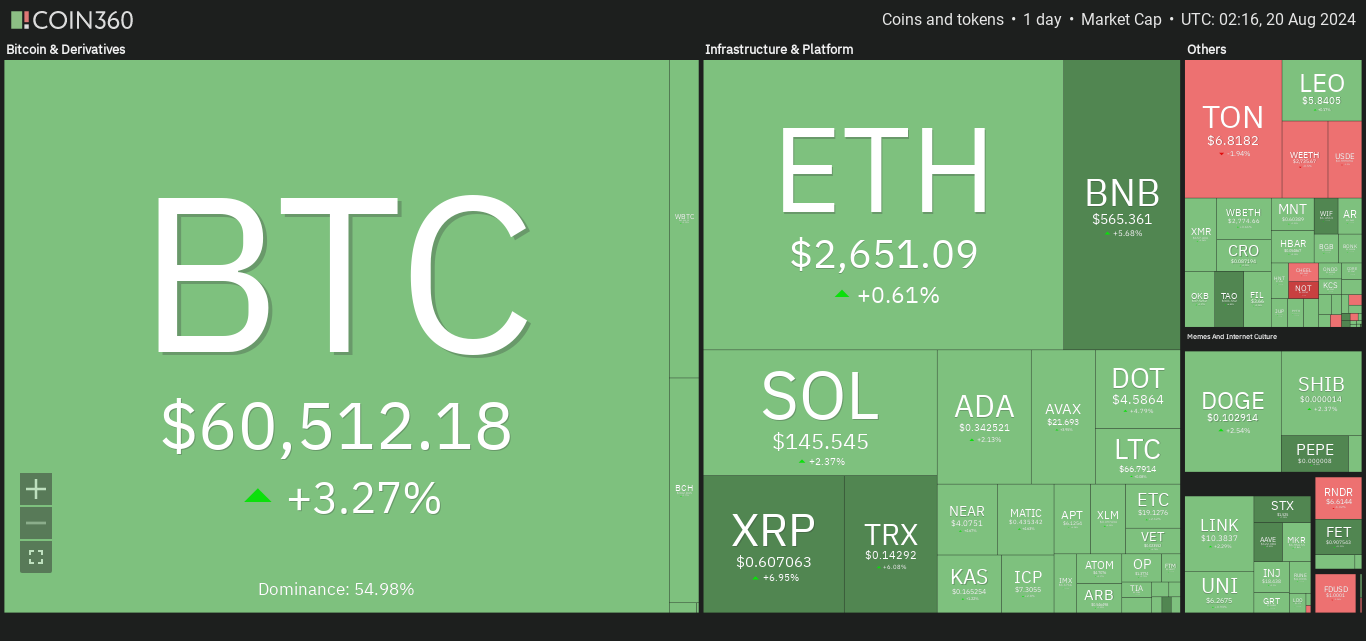1366x641 pixels.
Task: Zoom out with the minus button
Action: [36, 523]
